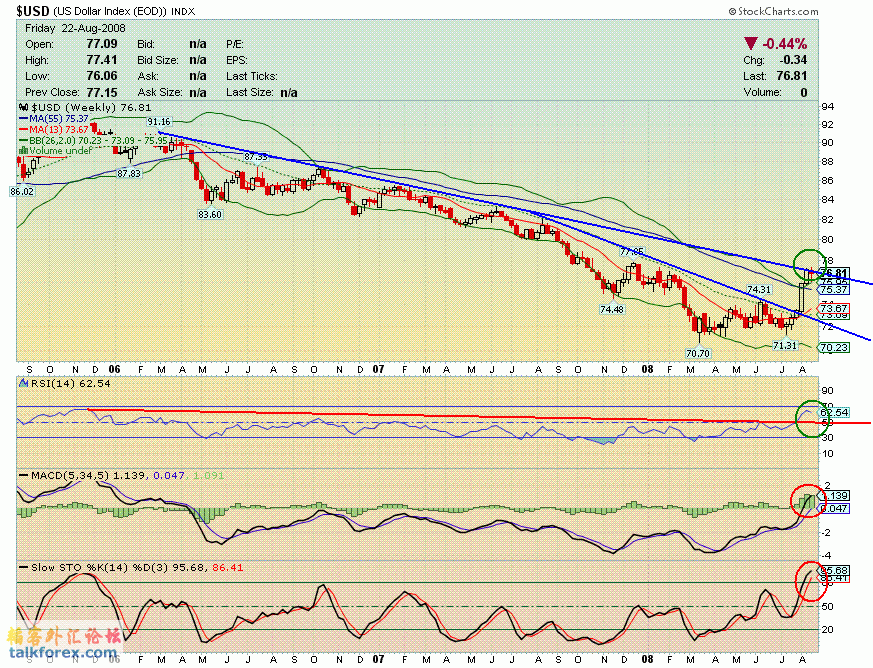Click the small chart icon before RSI(14)
Viewport: 873px width, 668px height.
[24, 384]
